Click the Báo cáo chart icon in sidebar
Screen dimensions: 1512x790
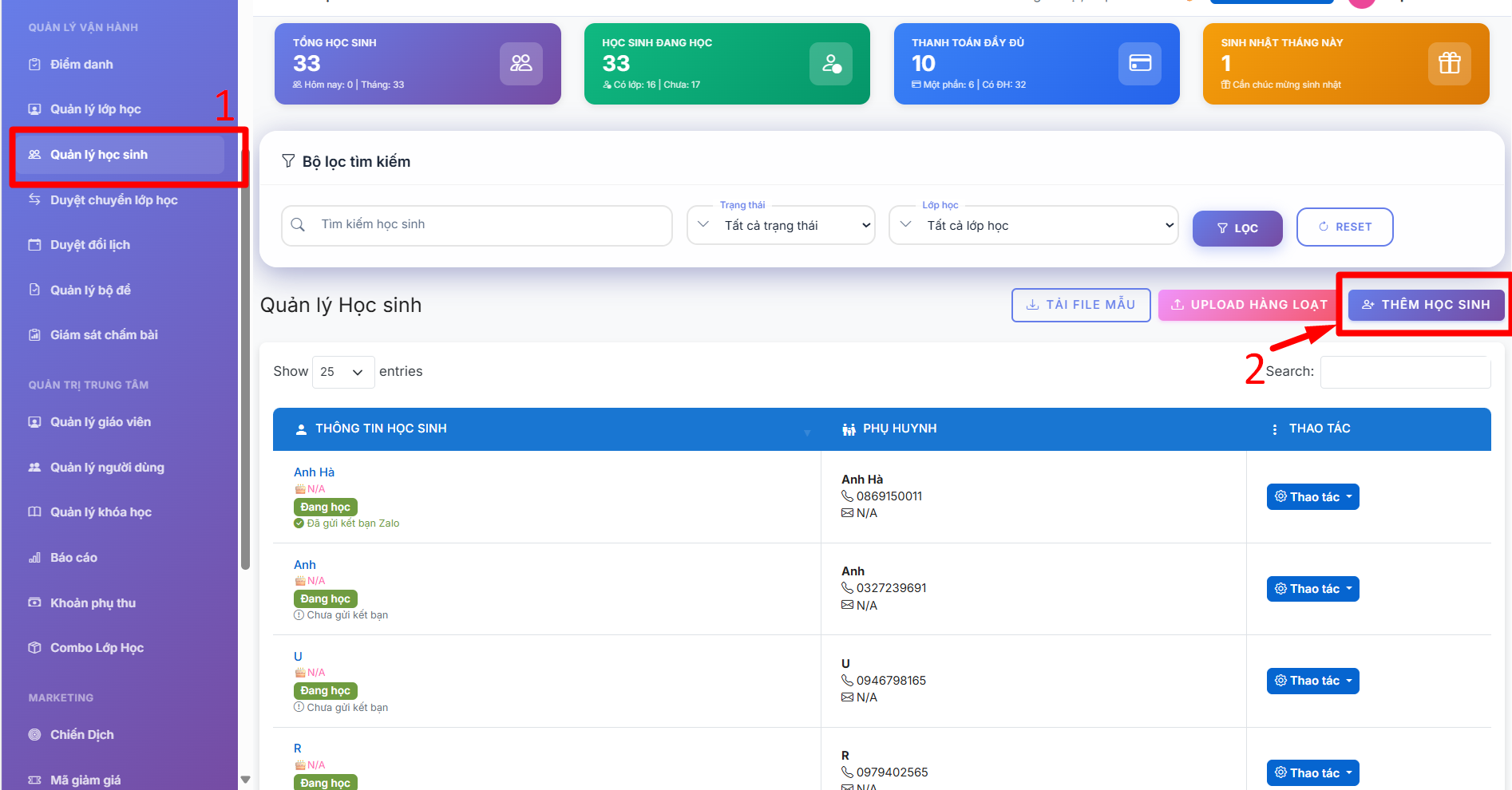34,558
